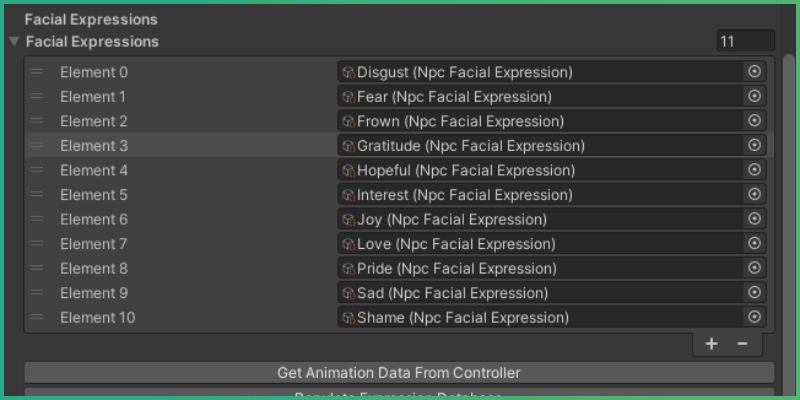Open object picker for Joy expression
This screenshot has height=400, width=800.
point(754,219)
